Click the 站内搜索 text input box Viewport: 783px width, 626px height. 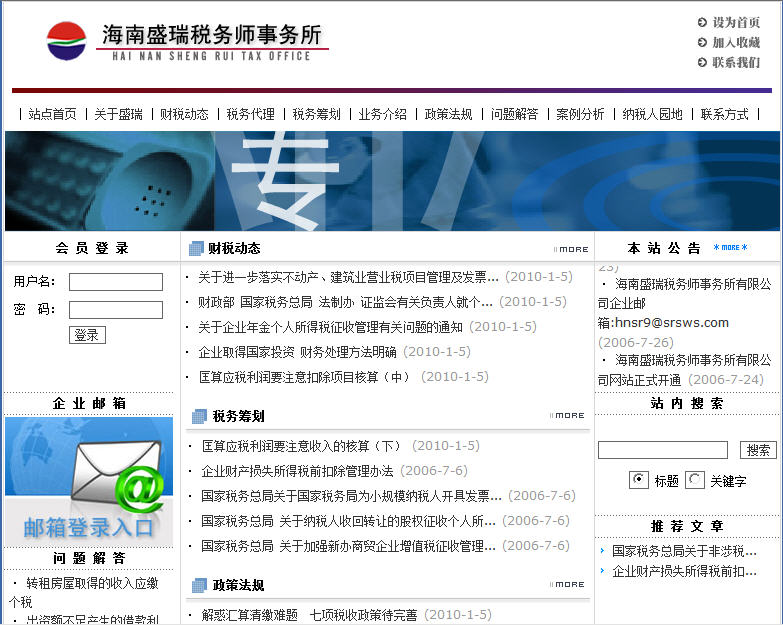pyautogui.click(x=662, y=450)
